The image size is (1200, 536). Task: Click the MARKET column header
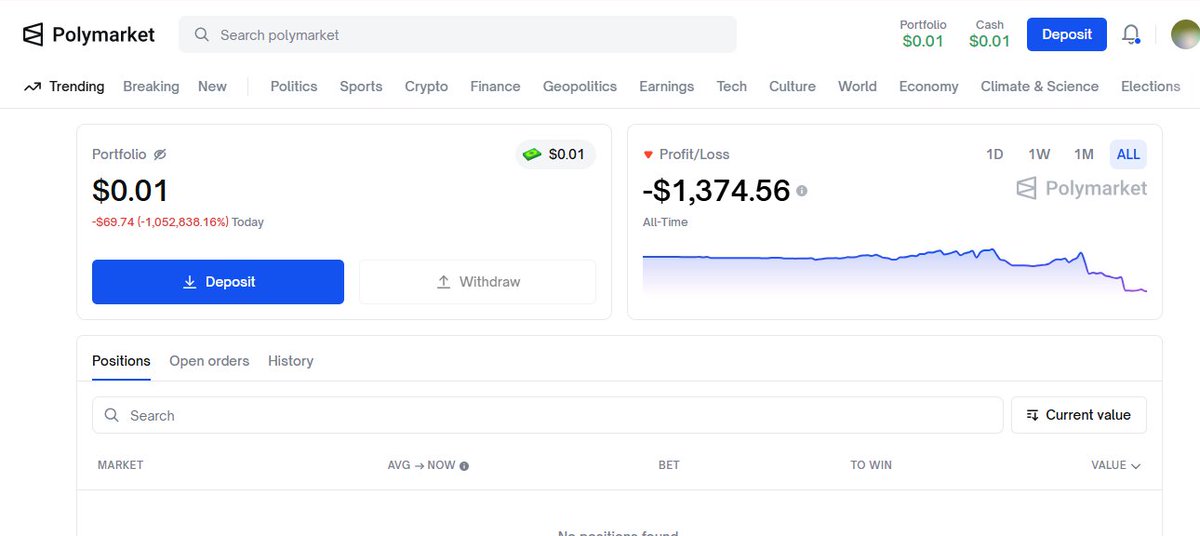pyautogui.click(x=120, y=466)
